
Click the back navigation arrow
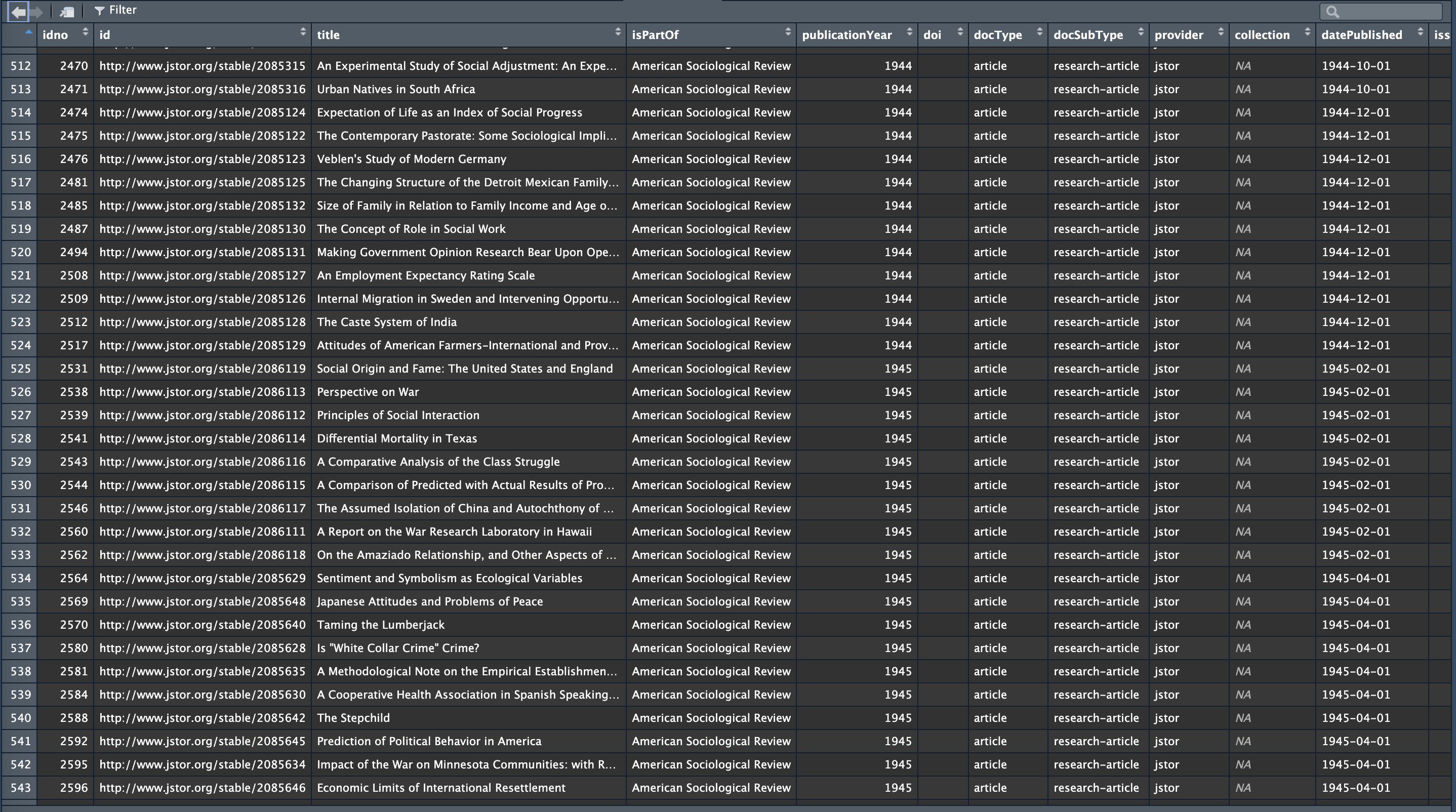click(18, 11)
